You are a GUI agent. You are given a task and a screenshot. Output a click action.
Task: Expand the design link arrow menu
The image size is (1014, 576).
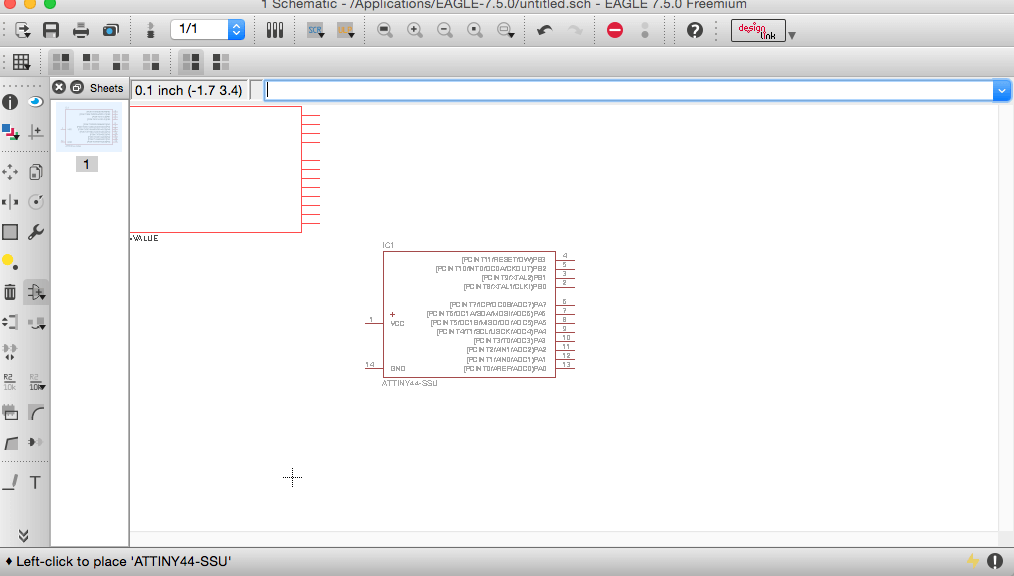click(792, 36)
